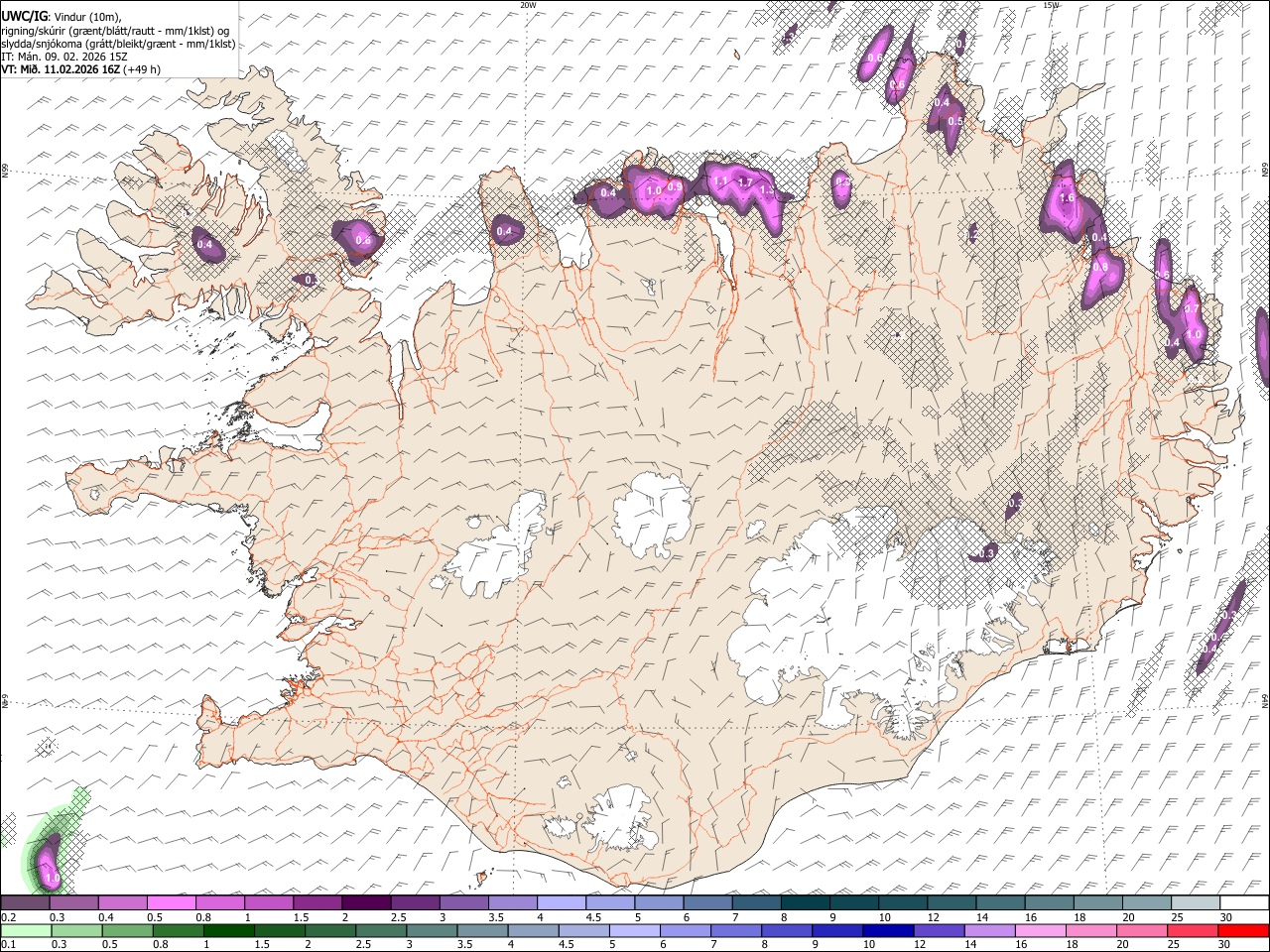Image resolution: width=1270 pixels, height=952 pixels.
Task: Click the pale gray 25 snow-scale swatch
Action: (x=1196, y=902)
